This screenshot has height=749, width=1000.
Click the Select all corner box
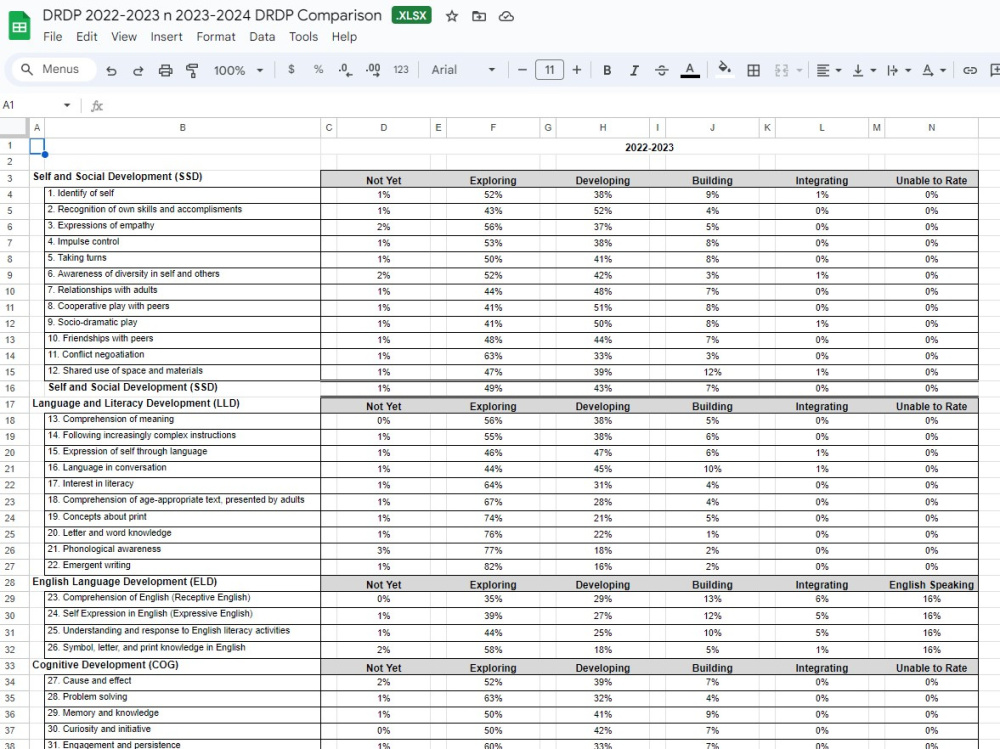click(14, 128)
